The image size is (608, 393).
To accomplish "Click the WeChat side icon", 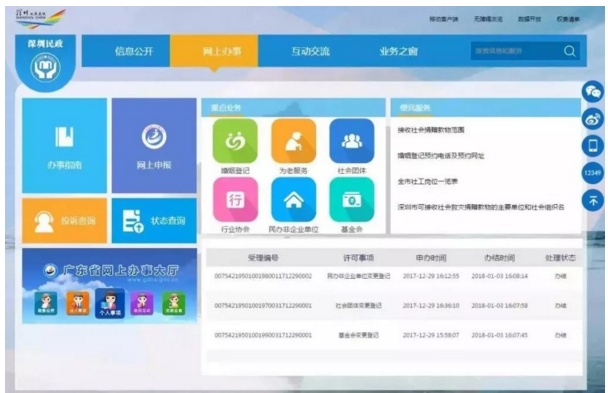I will coord(593,92).
